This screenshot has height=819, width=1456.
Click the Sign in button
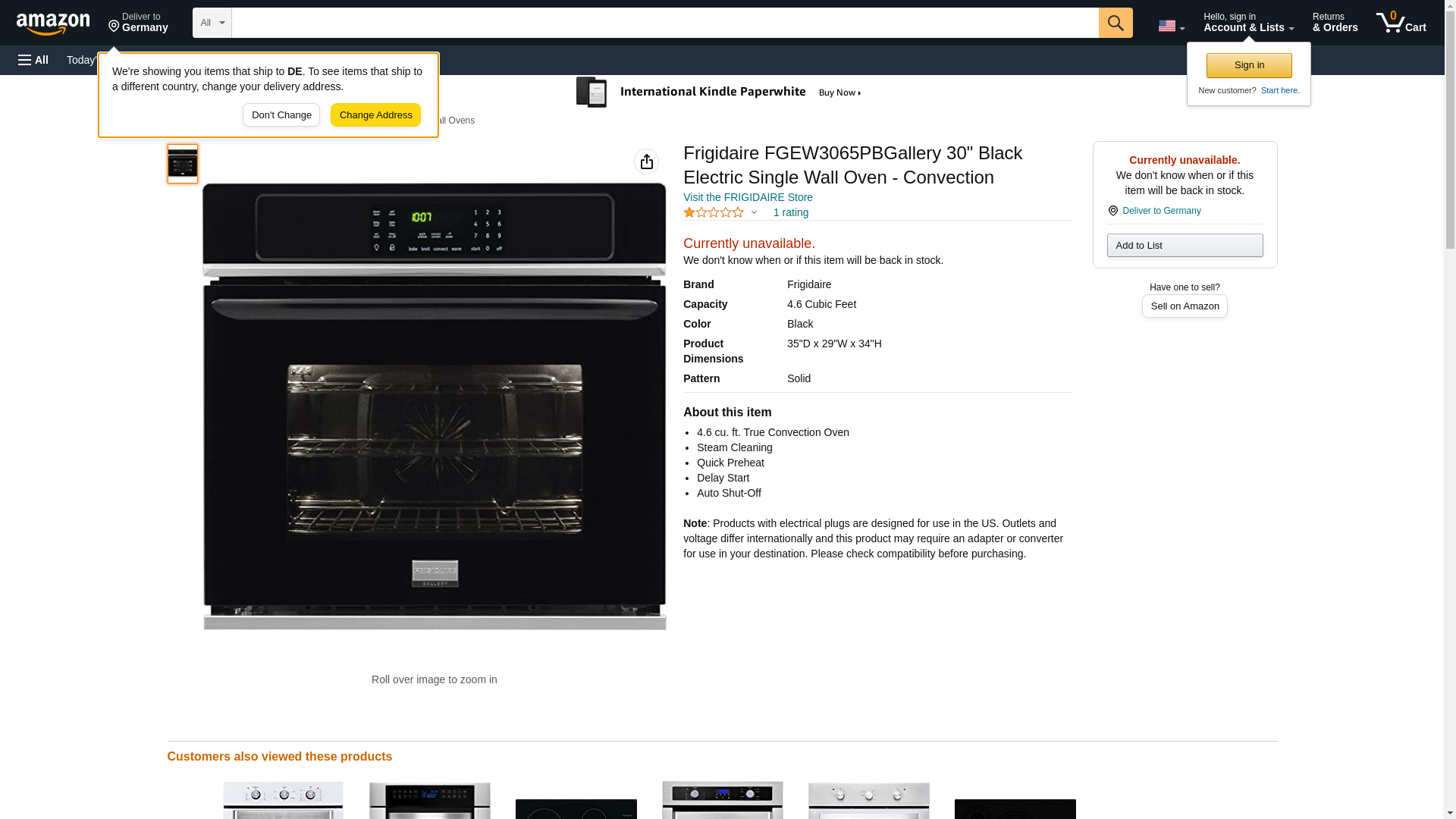pos(1249,65)
